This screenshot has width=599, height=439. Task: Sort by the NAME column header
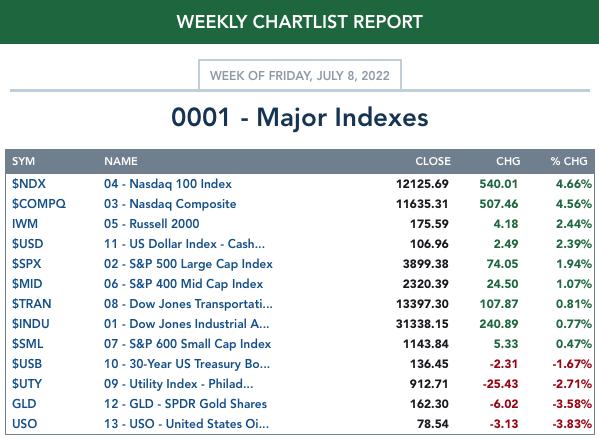click(x=121, y=161)
